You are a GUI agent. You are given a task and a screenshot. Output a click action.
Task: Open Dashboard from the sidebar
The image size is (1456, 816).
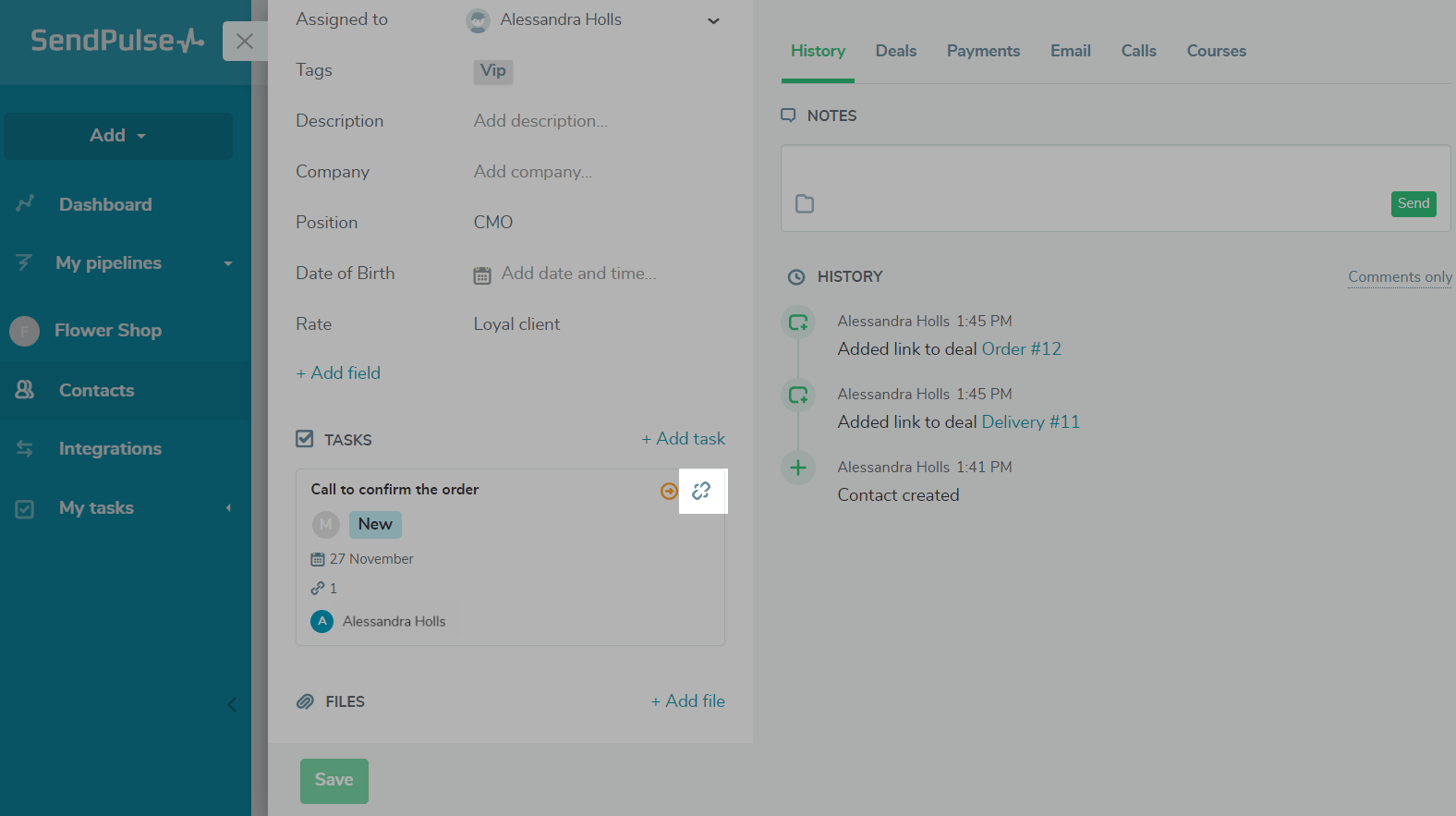click(105, 204)
